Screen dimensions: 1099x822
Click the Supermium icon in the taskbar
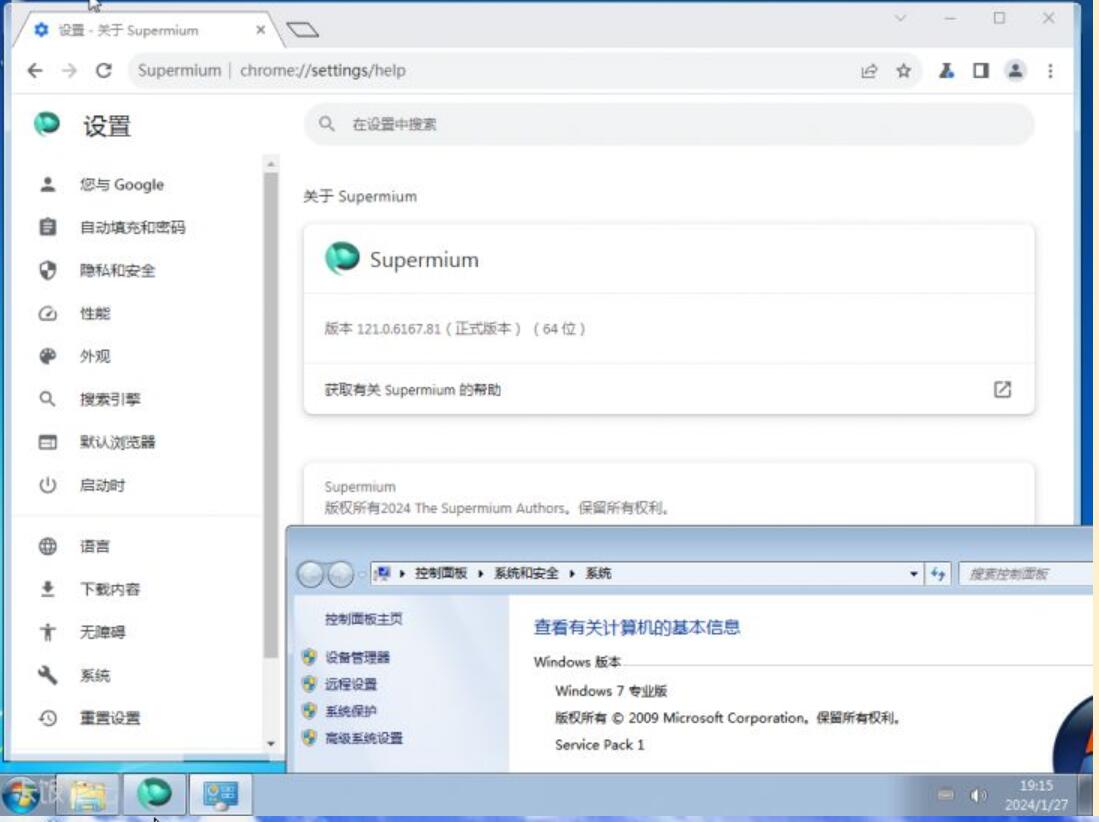pyautogui.click(x=154, y=795)
